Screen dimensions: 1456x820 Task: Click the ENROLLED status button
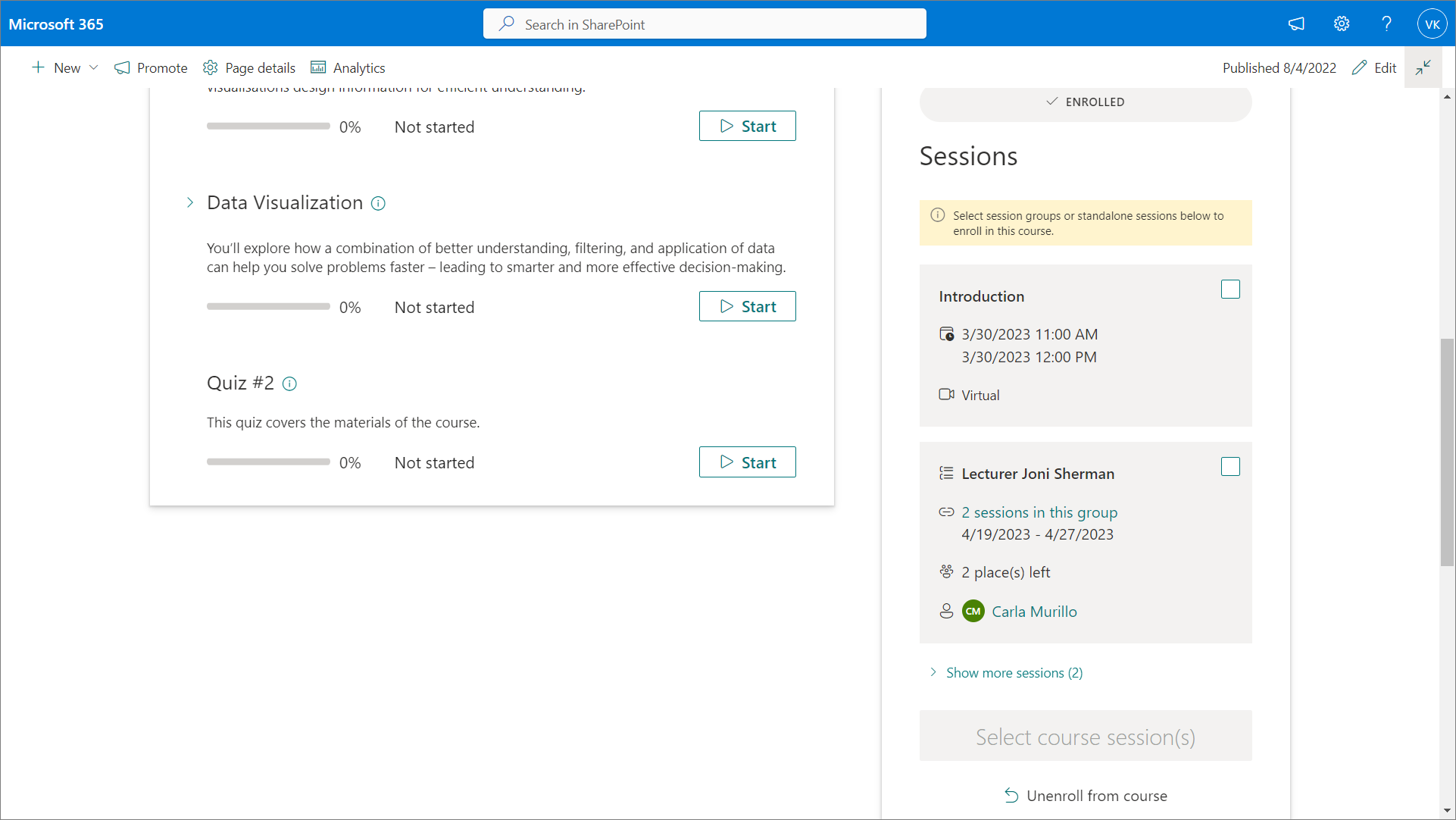1086,102
